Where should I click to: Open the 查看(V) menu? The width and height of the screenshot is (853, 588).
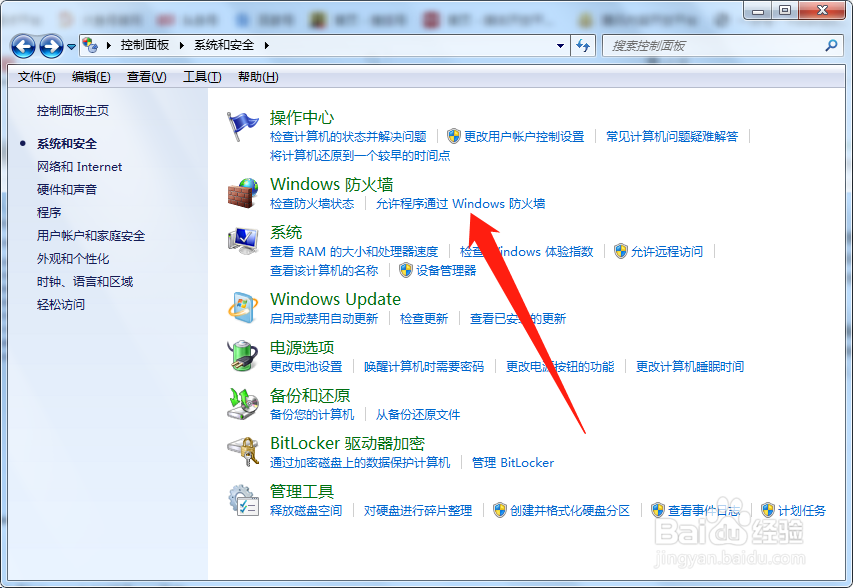coord(146,77)
